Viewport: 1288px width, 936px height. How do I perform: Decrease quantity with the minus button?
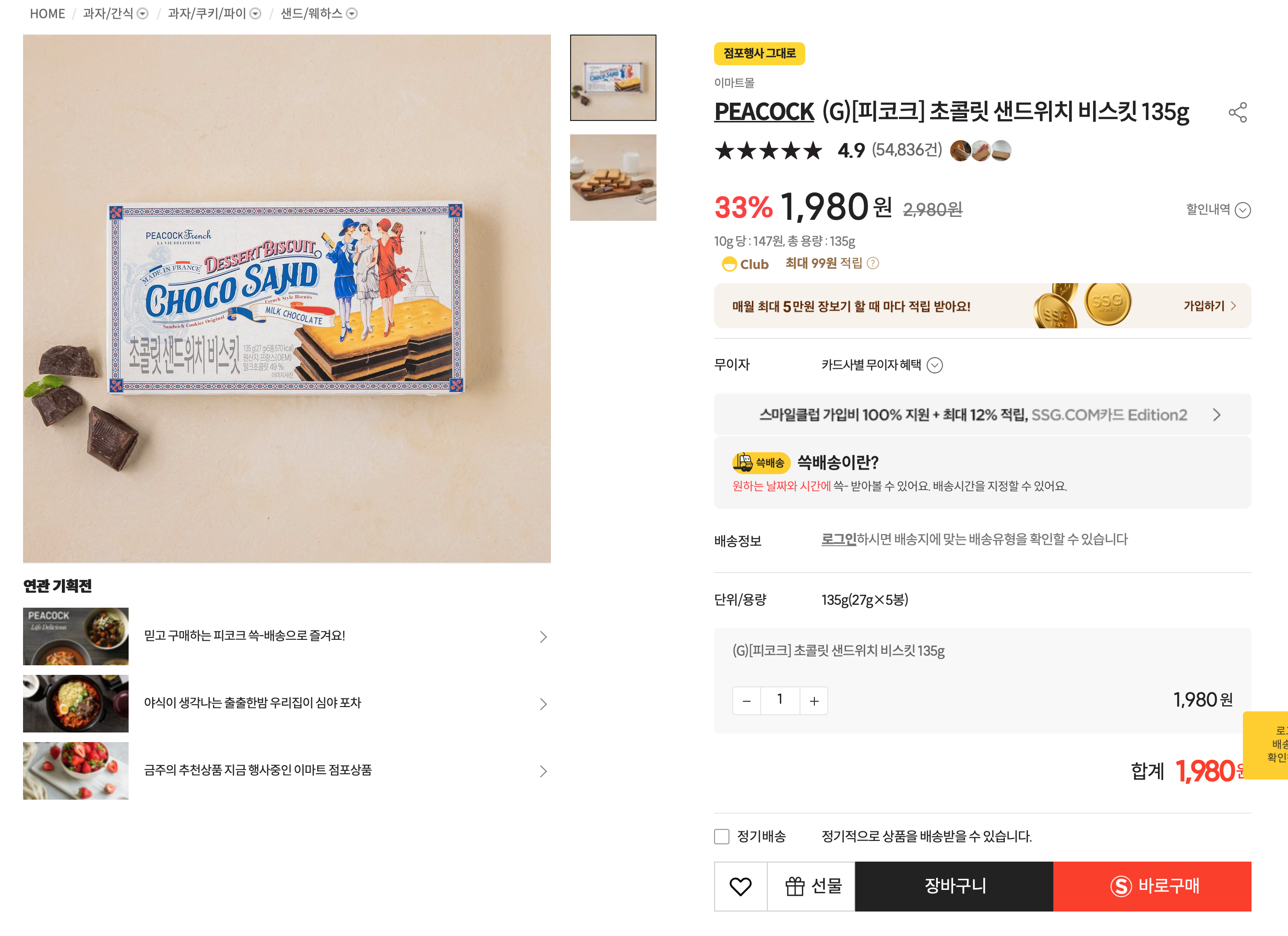click(x=747, y=701)
